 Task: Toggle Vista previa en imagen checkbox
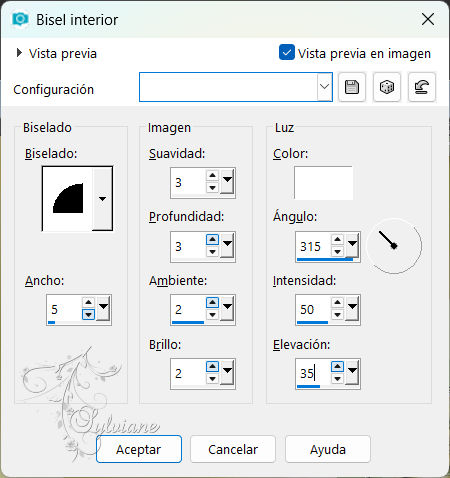(287, 52)
